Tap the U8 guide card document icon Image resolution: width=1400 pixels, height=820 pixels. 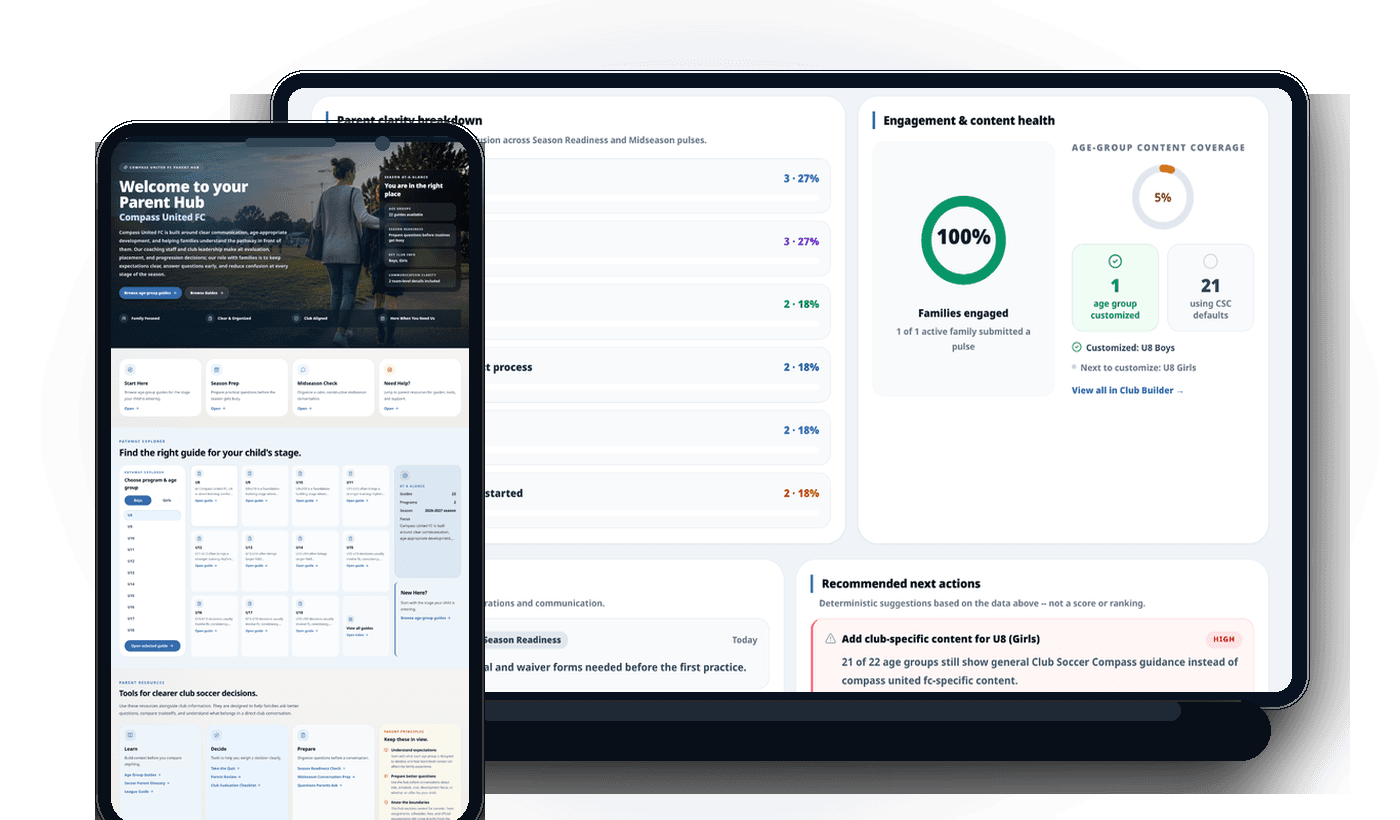(199, 472)
